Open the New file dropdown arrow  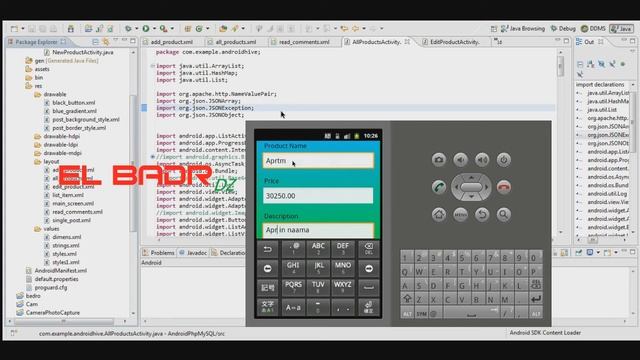[x=22, y=29]
